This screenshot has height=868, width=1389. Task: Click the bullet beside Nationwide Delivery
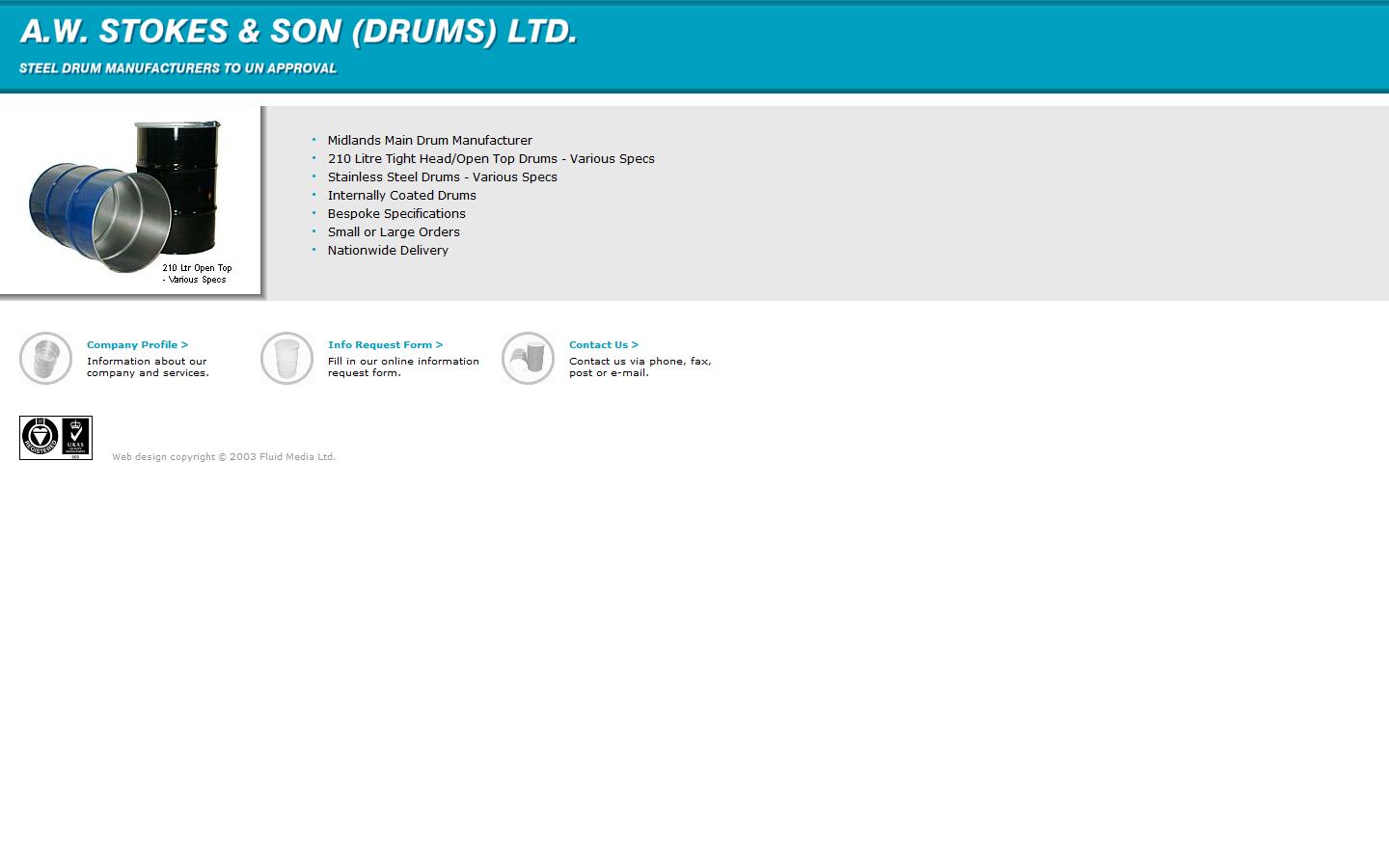click(313, 250)
